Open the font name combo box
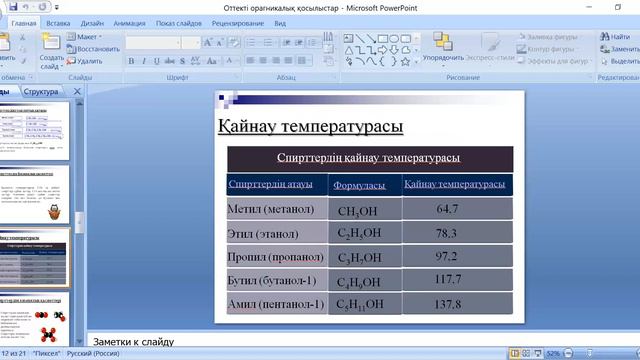This screenshot has width=640, height=360. [x=153, y=42]
